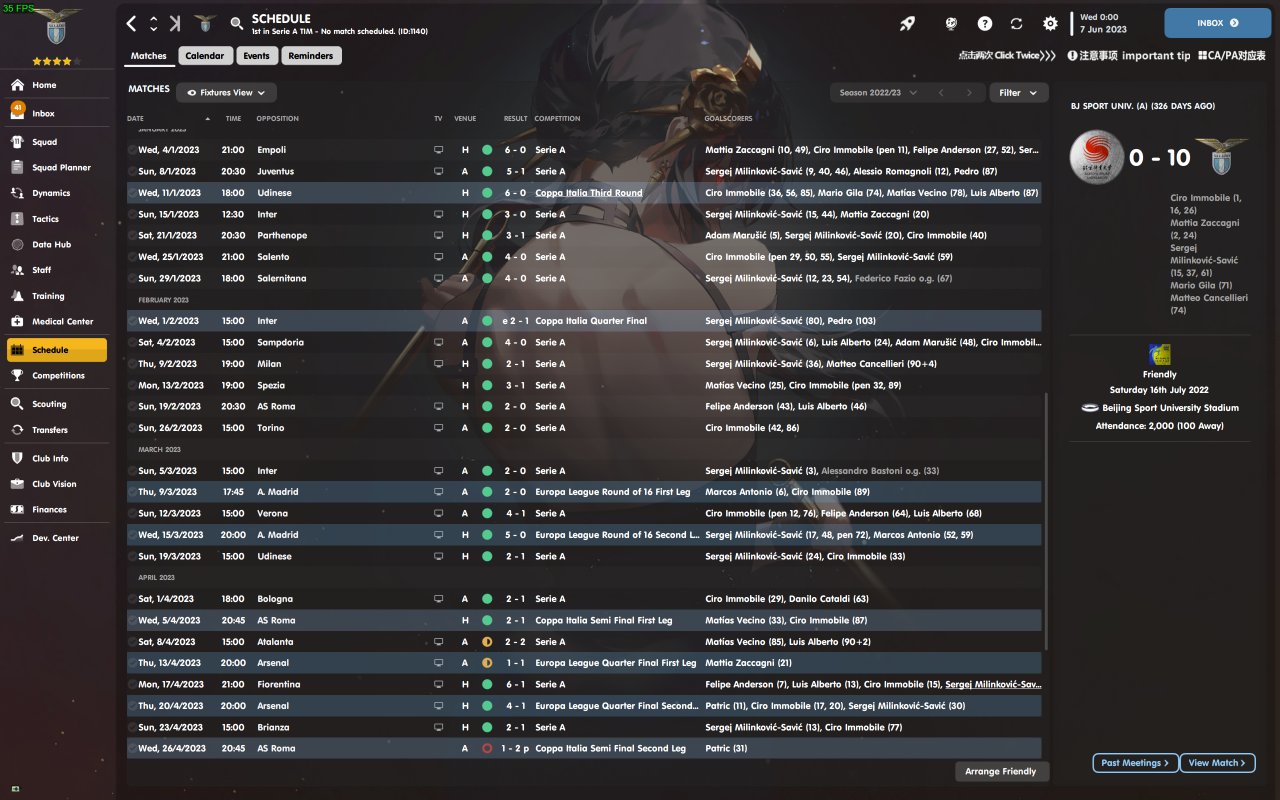
Task: Click the blue INBOX button
Action: coord(1218,23)
